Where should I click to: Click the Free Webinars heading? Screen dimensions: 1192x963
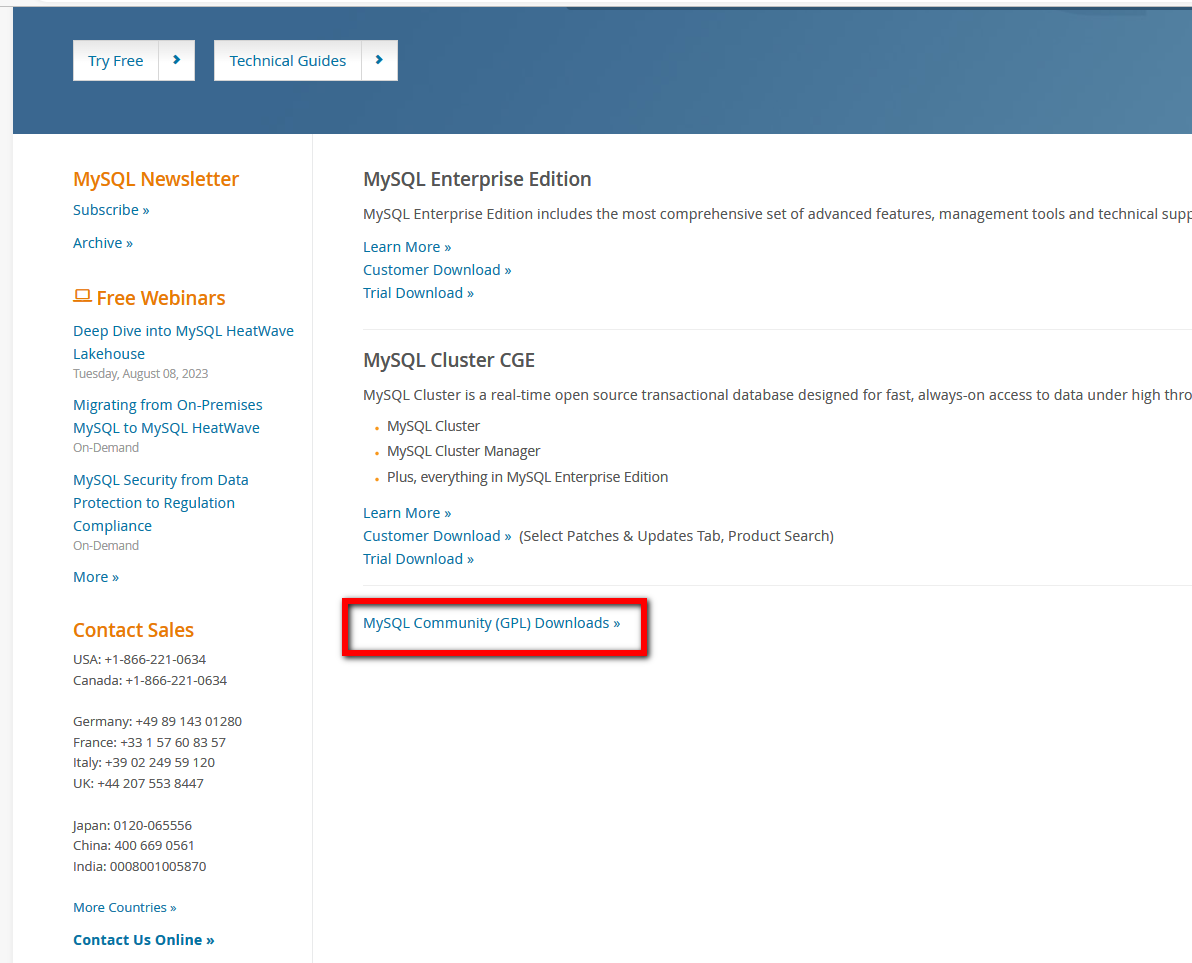point(160,298)
